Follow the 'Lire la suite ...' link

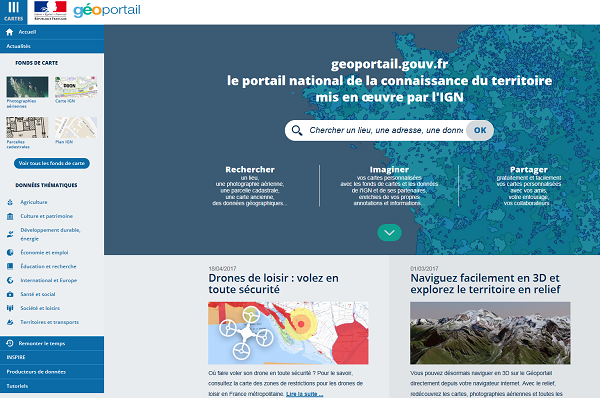pos(305,394)
